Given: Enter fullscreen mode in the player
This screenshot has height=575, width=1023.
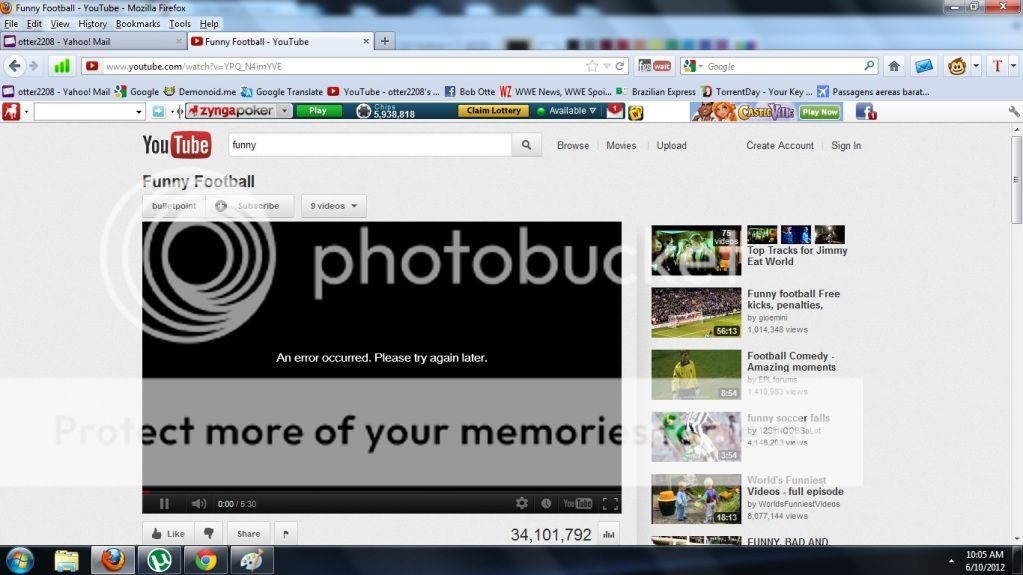Looking at the screenshot, I should click(610, 504).
